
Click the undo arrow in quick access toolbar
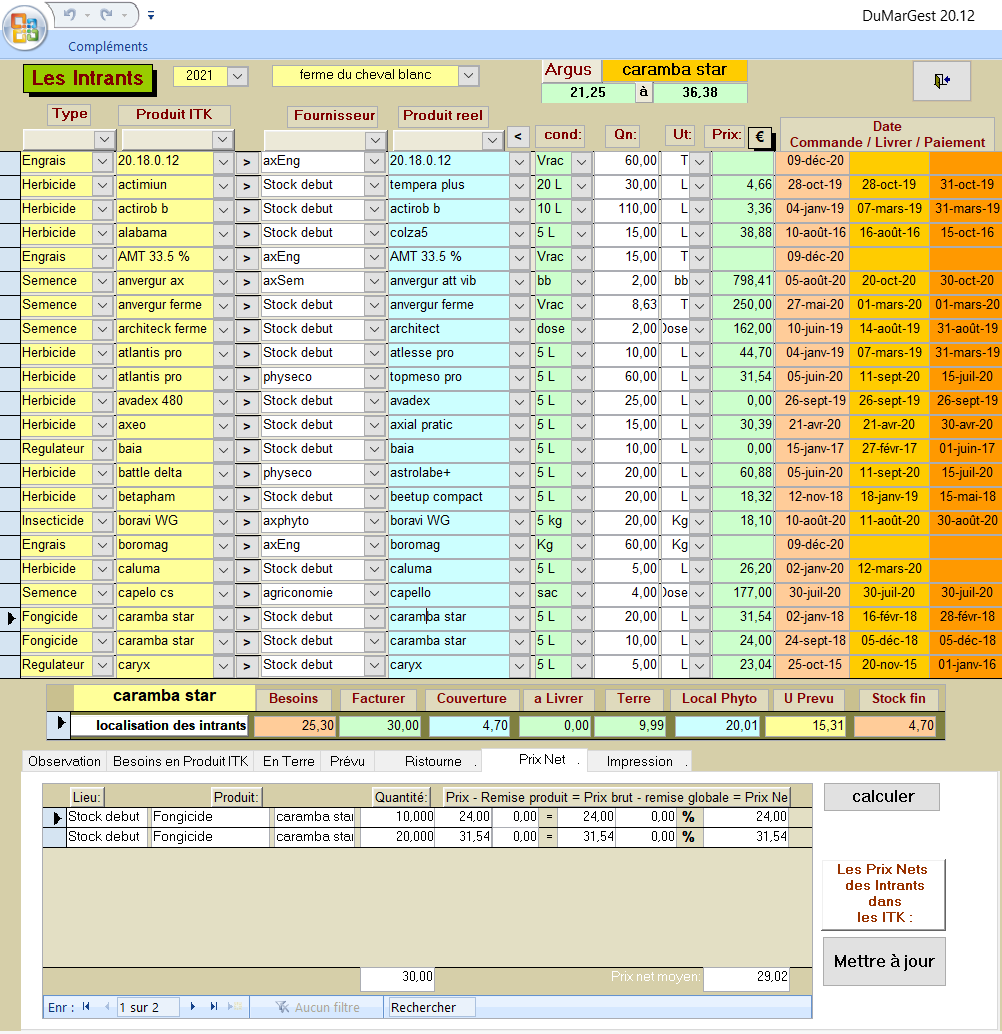click(70, 15)
